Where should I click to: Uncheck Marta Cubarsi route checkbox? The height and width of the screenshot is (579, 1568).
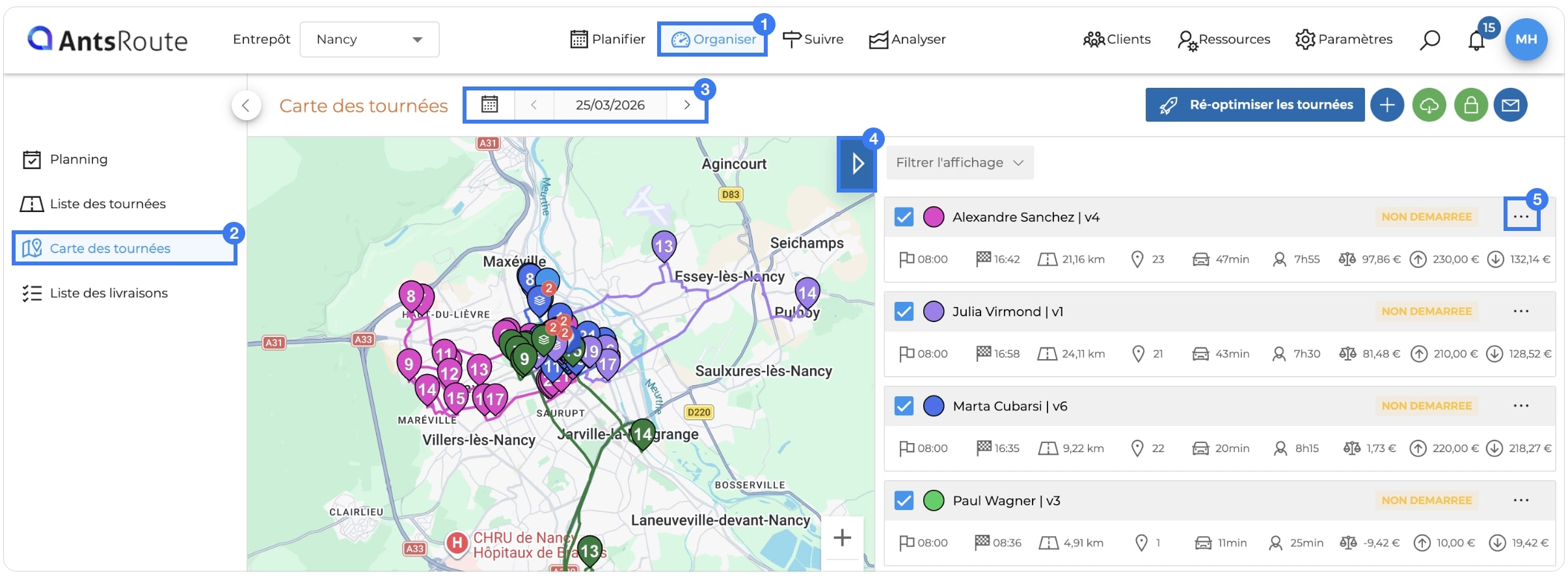pyautogui.click(x=904, y=406)
